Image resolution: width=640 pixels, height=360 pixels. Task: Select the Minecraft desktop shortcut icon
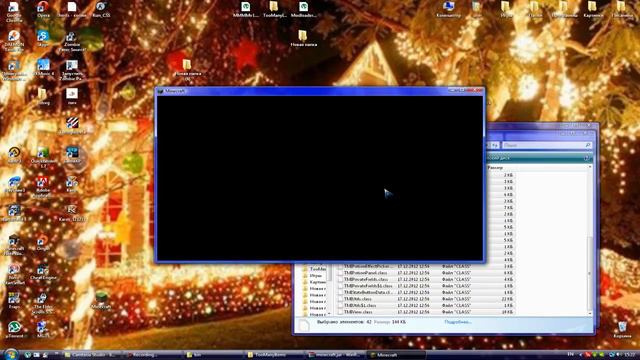[101, 301]
